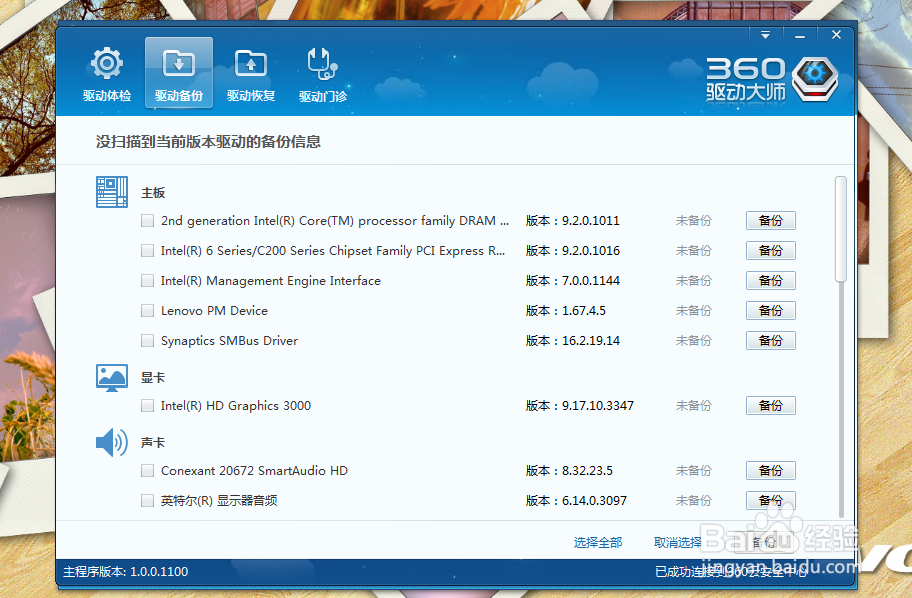Click the 选择全部 link
Image resolution: width=912 pixels, height=598 pixels.
coord(598,543)
